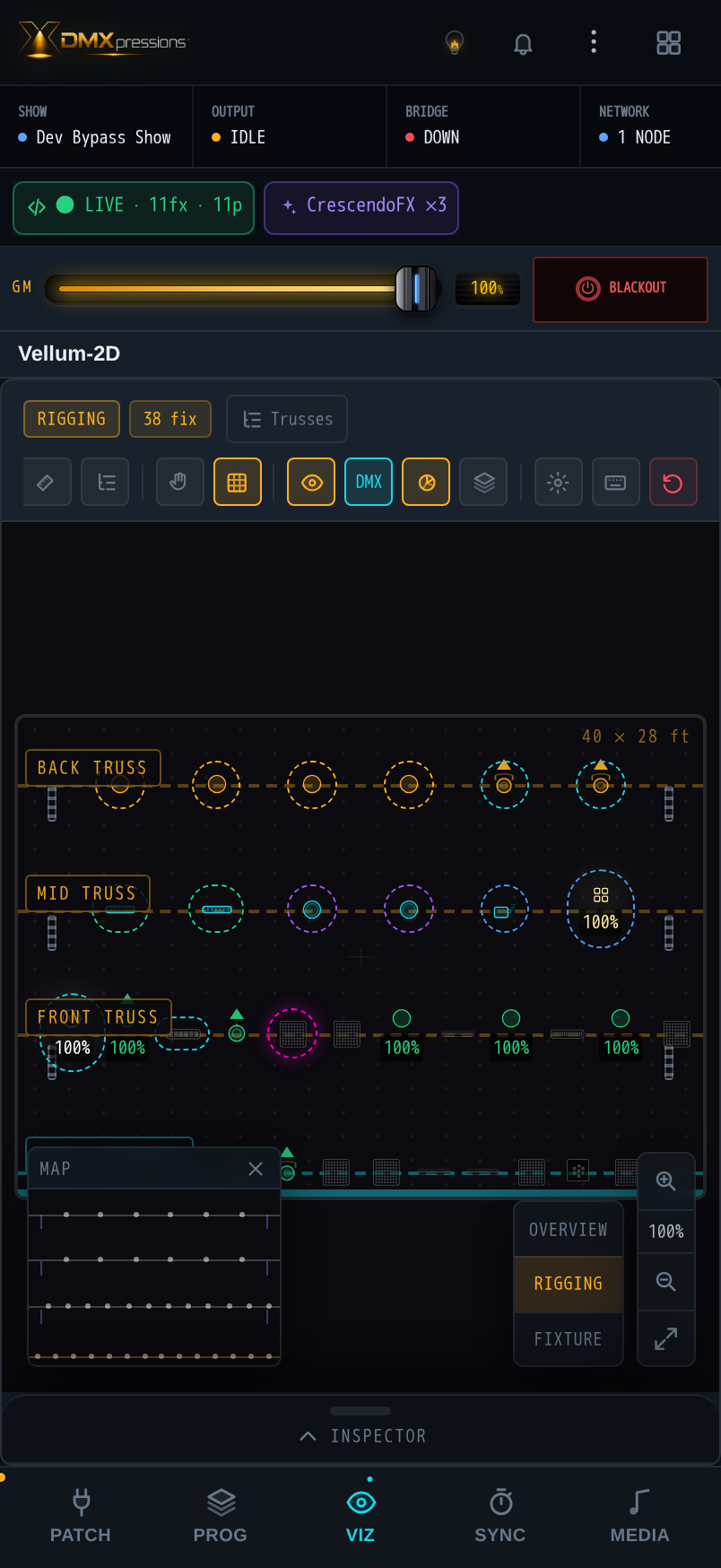Select the FRONT TRUSS label
This screenshot has height=1568, width=721.
coord(99,1017)
